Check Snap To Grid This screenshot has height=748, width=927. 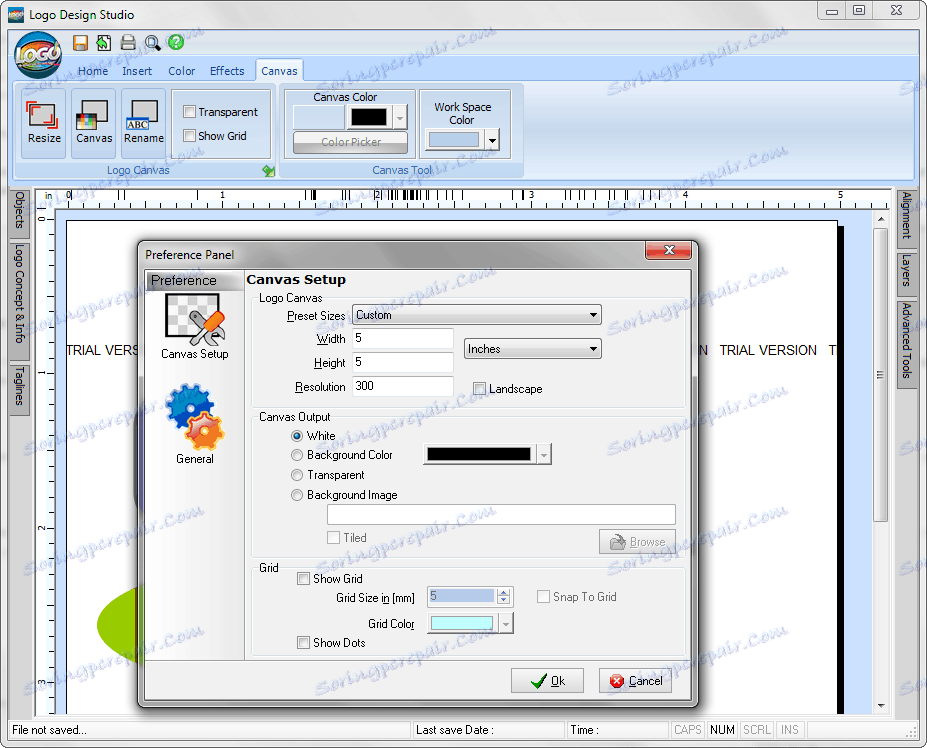[543, 597]
